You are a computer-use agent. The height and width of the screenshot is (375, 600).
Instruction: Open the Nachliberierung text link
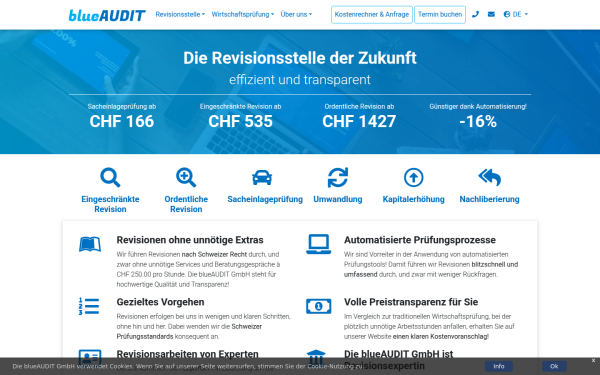point(489,199)
